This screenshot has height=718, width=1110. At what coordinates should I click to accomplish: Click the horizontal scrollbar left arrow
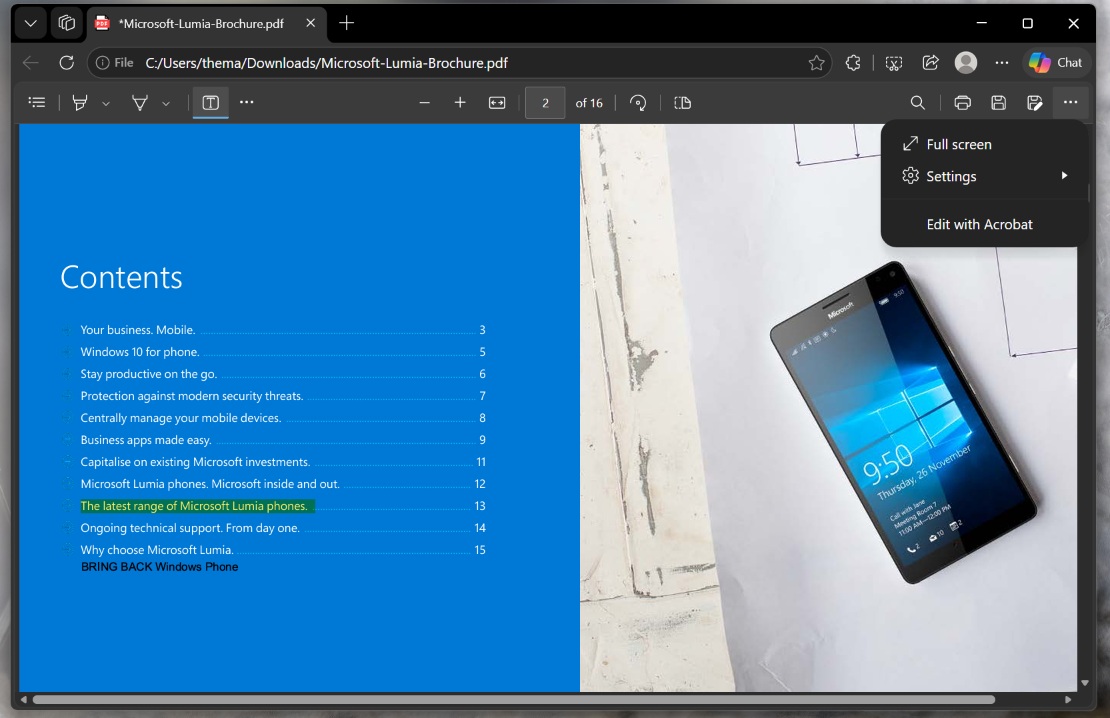tap(24, 700)
